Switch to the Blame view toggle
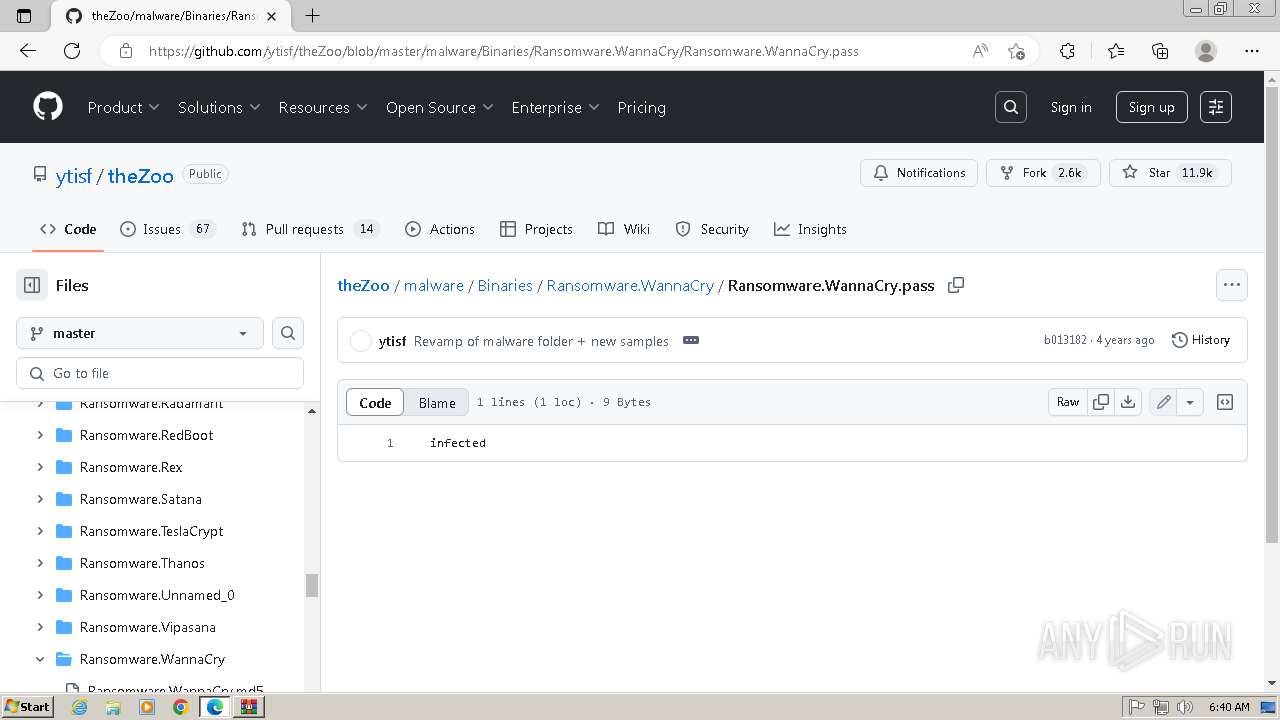Image resolution: width=1280 pixels, height=720 pixels. [437, 402]
